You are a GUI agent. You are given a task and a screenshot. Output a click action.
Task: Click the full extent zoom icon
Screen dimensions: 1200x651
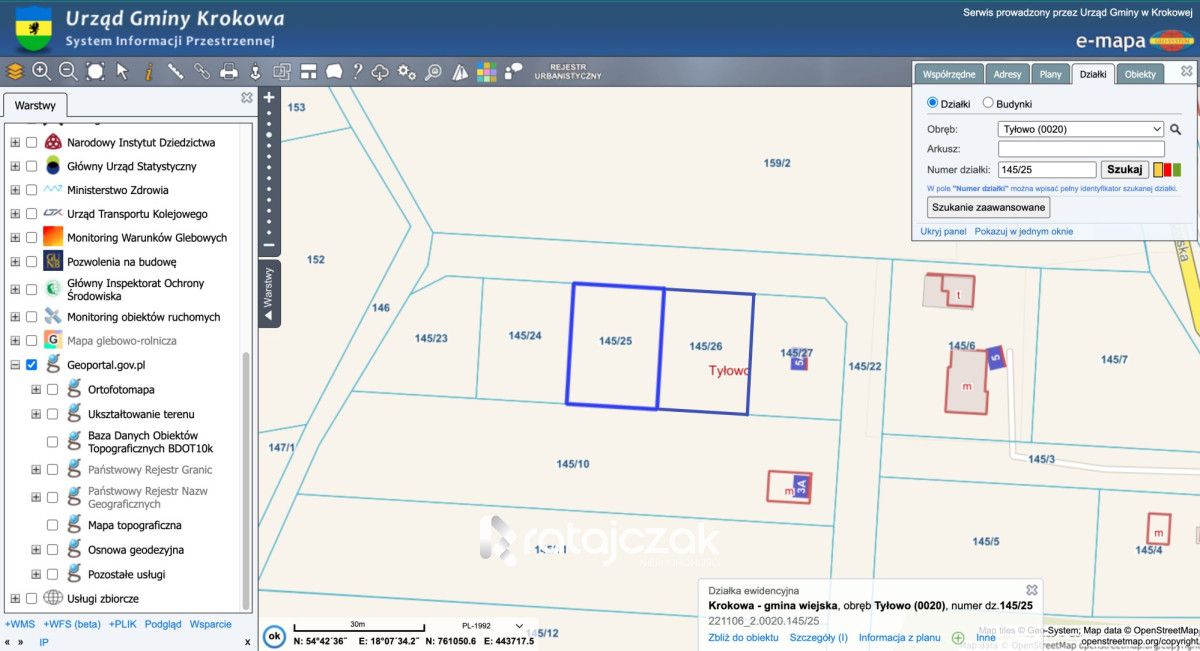pos(95,71)
